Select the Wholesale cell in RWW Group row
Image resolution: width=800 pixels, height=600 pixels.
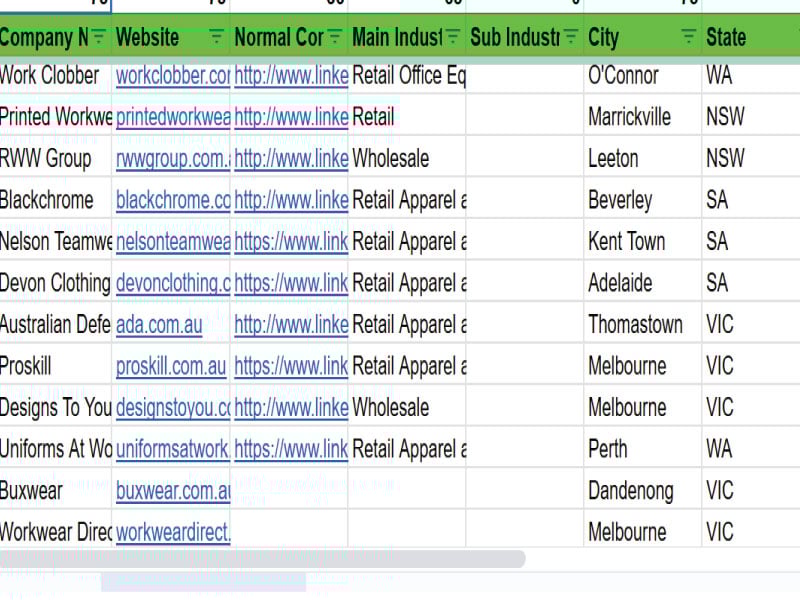407,158
